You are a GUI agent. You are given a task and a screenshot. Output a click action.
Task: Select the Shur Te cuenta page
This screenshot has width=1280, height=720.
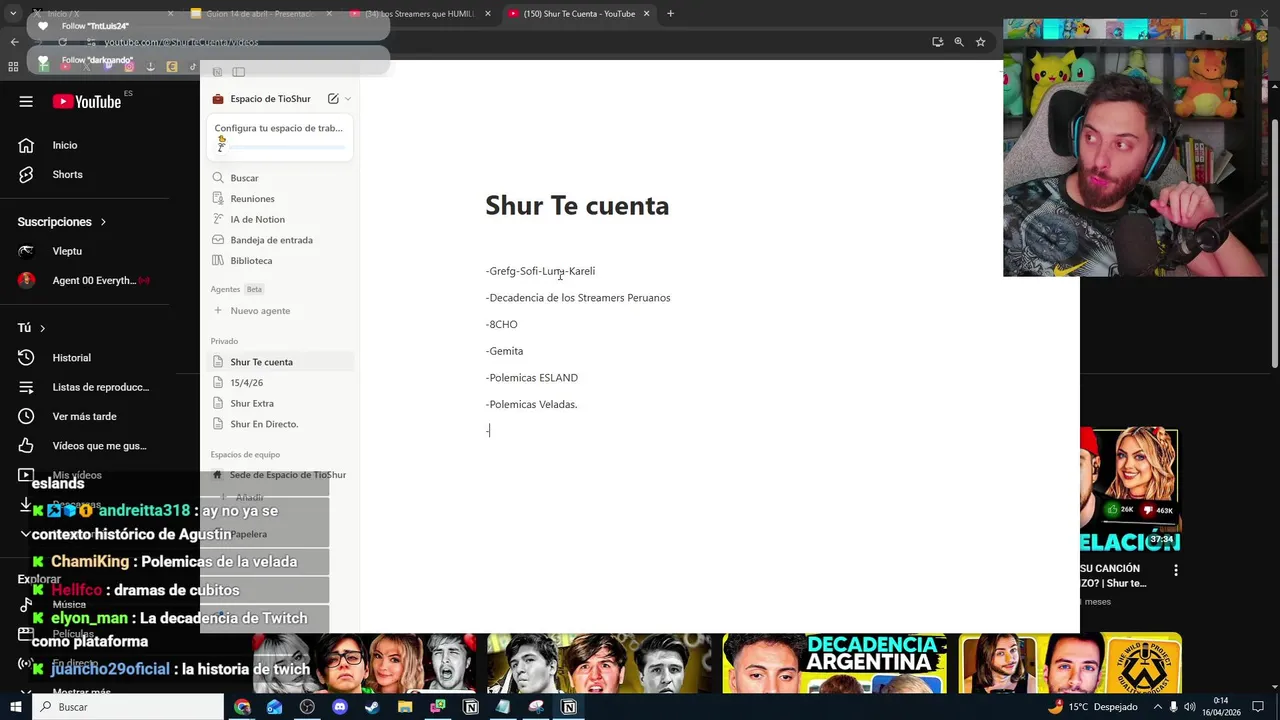(280, 362)
